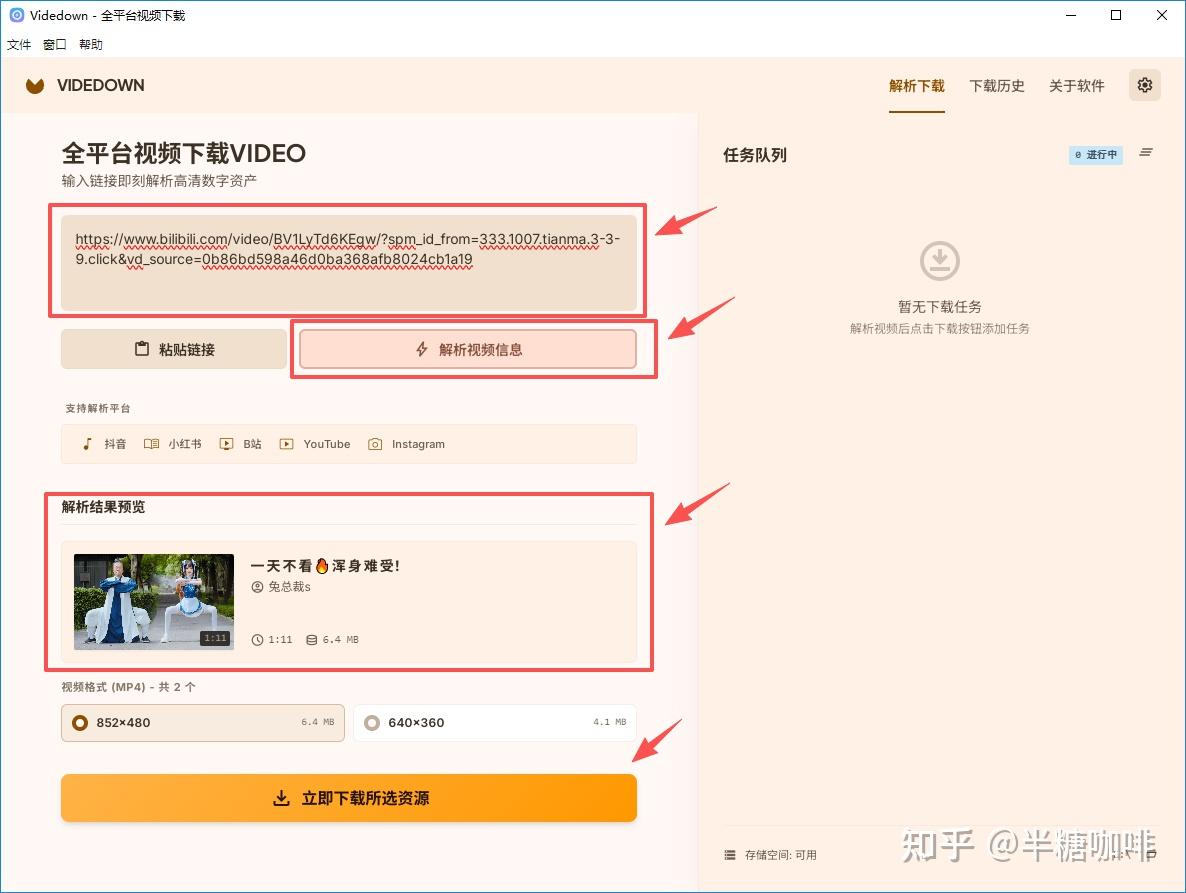Open the 窗口 menu
1186x893 pixels.
pyautogui.click(x=54, y=45)
